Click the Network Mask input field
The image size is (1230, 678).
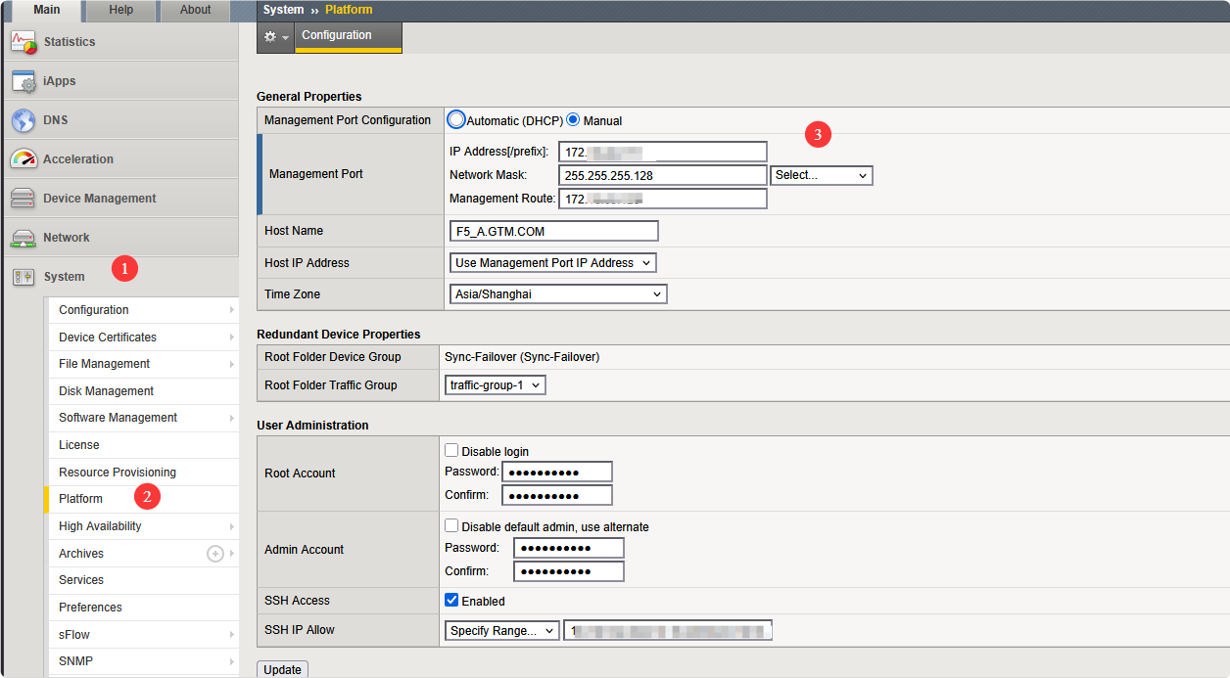coord(663,175)
